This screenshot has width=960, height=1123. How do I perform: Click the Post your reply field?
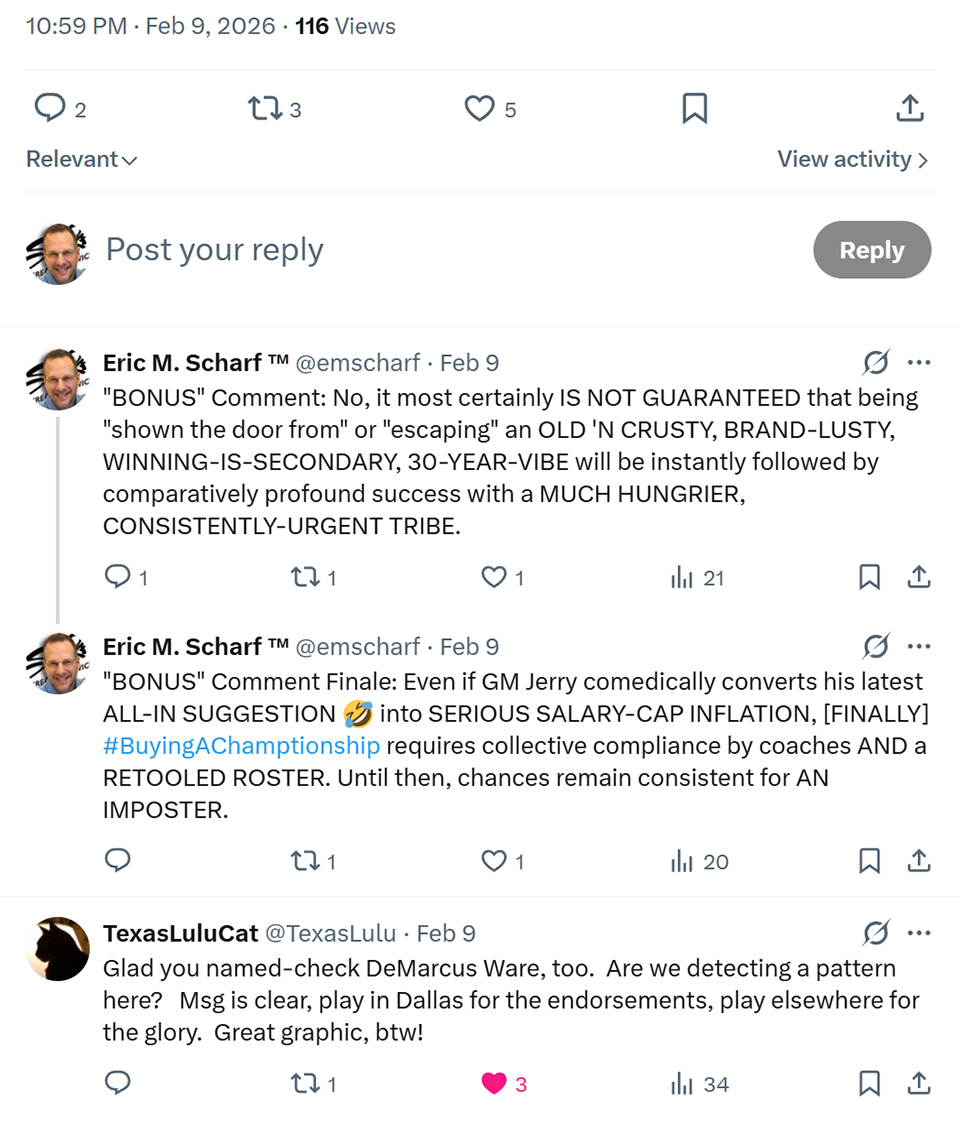[400, 250]
